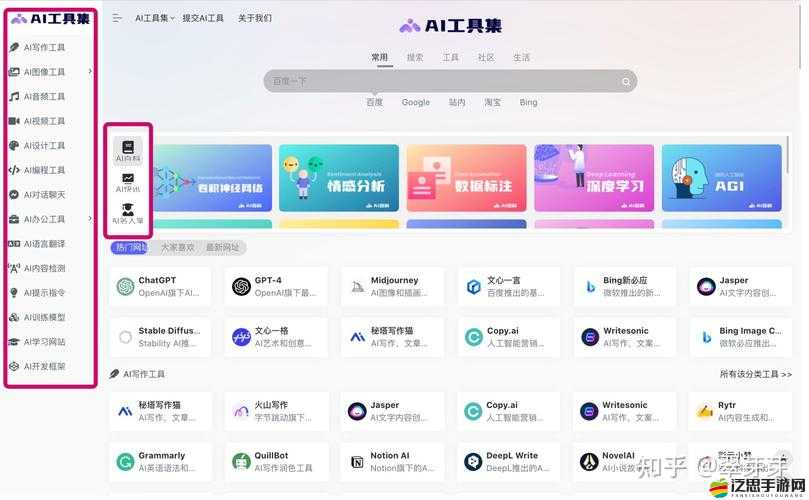Switch to the 社区 search tab
The height and width of the screenshot is (500, 809).
pos(486,57)
